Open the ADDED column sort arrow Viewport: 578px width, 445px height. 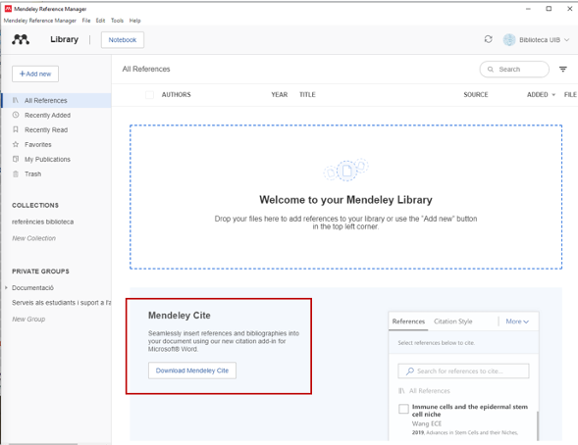click(553, 95)
